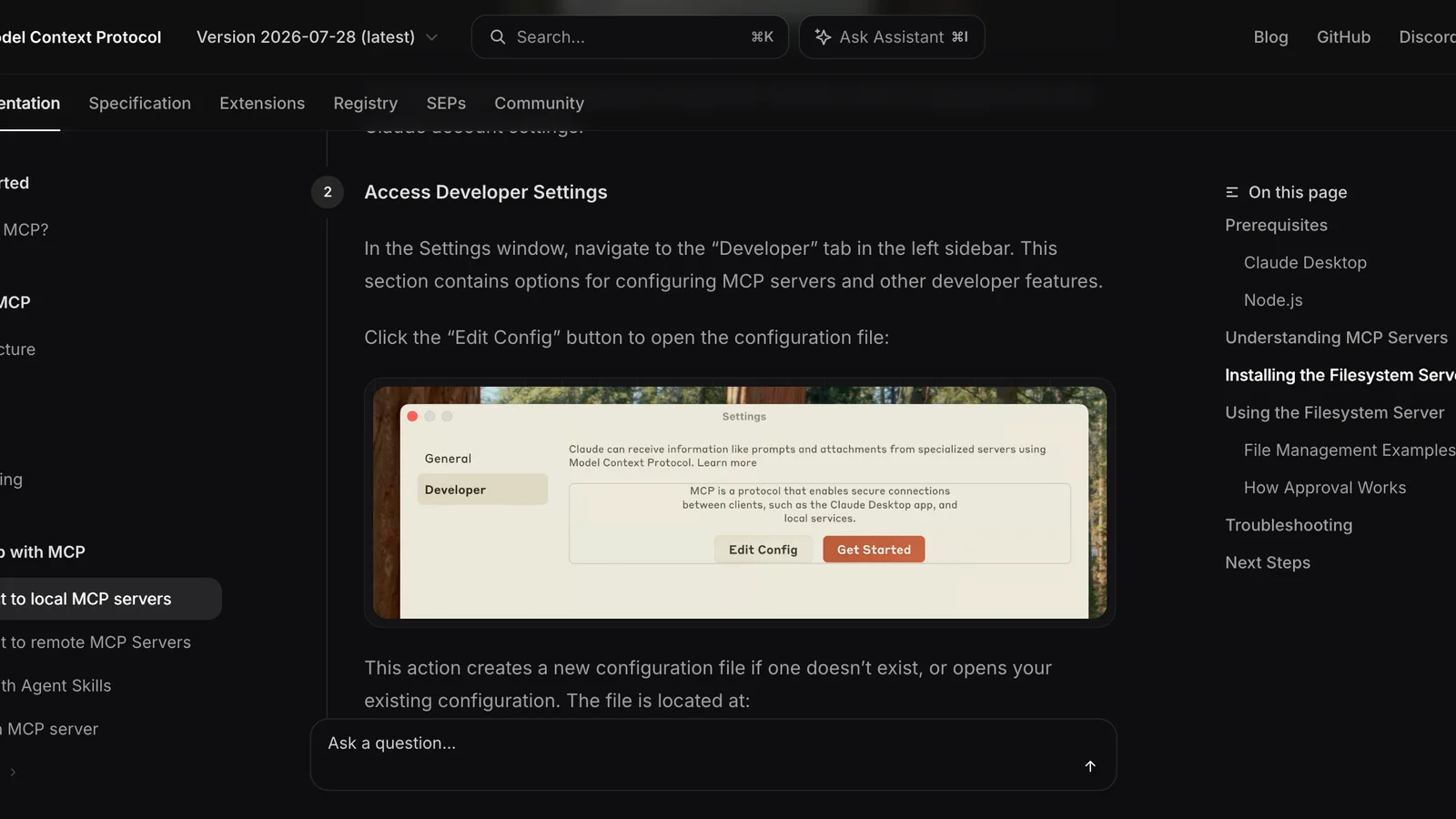
Task: Open the Search field
Action: tap(630, 37)
